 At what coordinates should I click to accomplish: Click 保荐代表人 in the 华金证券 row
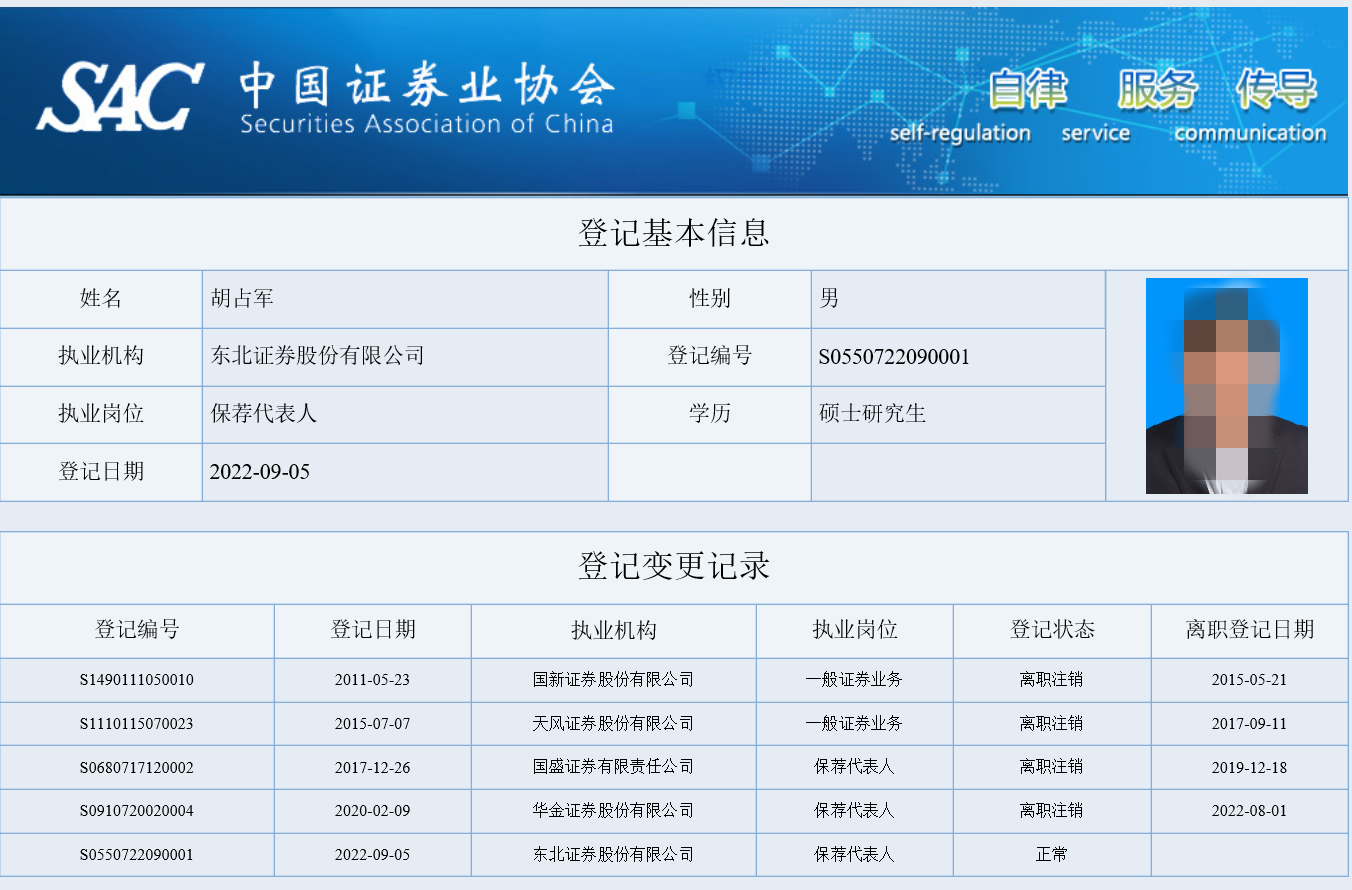click(855, 811)
